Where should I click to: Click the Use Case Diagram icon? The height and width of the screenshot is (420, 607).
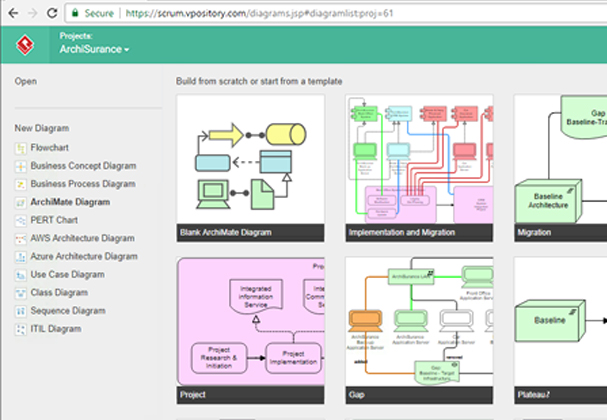point(21,275)
